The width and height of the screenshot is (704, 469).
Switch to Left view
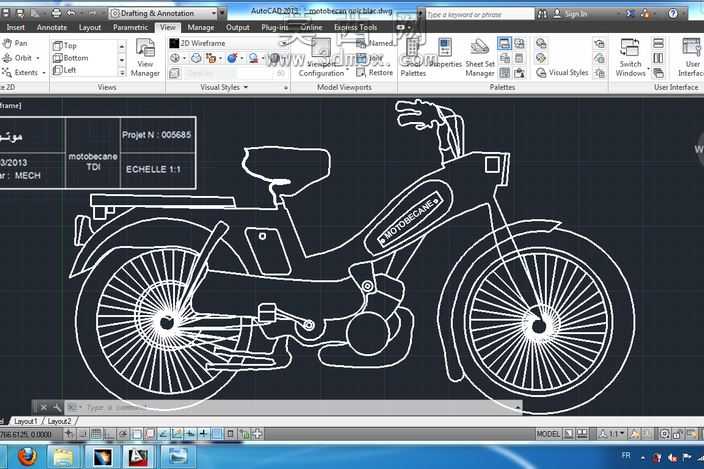(x=64, y=70)
